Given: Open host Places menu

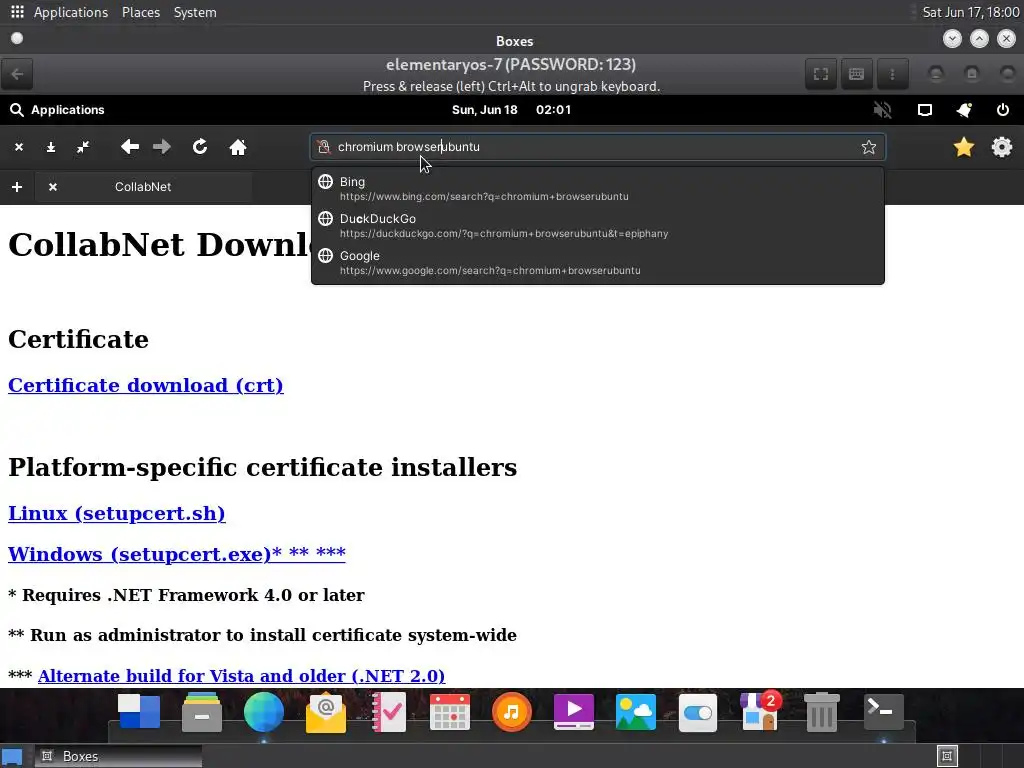Looking at the screenshot, I should click(141, 12).
